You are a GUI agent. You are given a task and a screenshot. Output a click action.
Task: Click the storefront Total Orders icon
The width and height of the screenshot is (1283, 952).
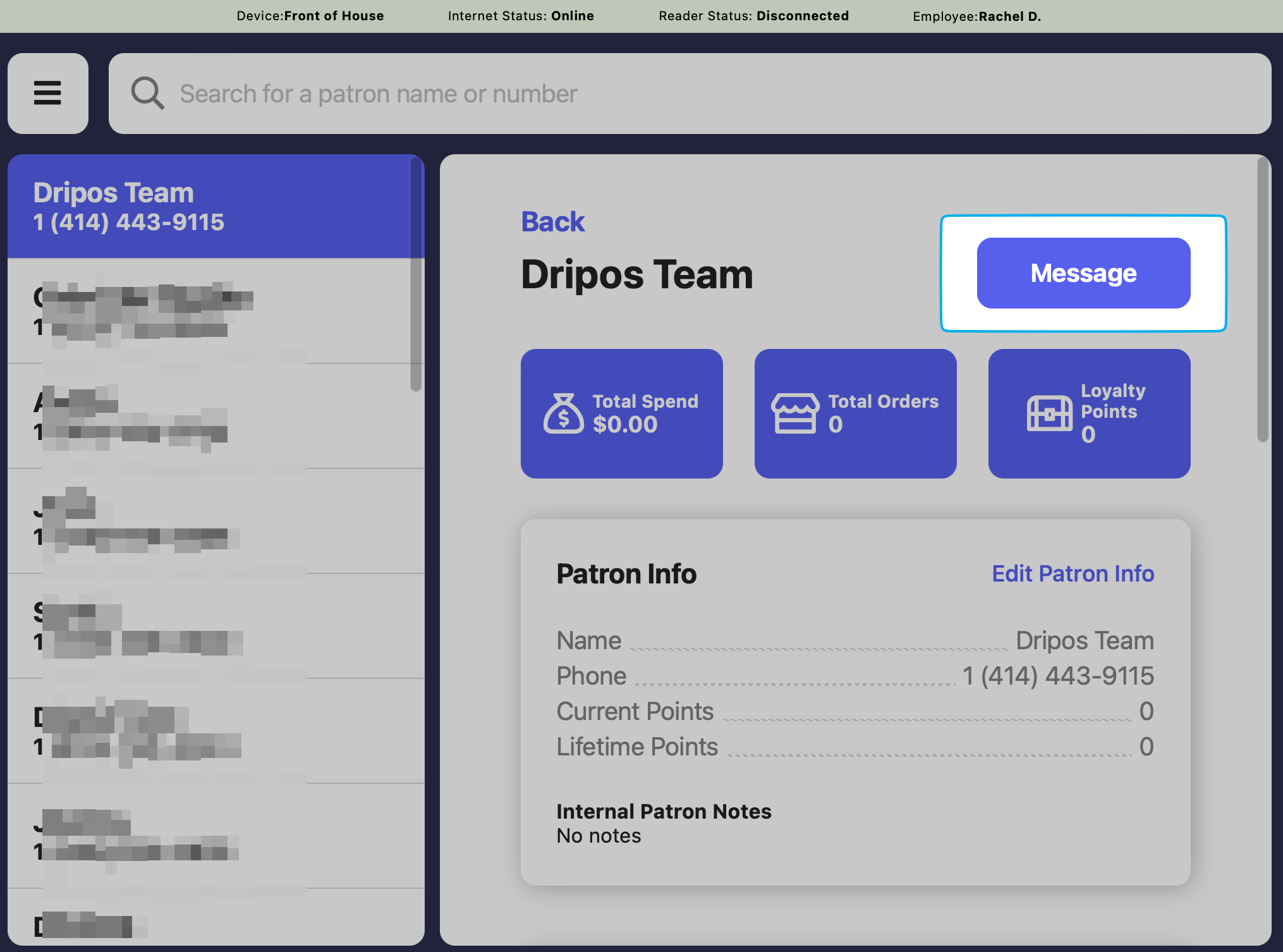point(795,413)
